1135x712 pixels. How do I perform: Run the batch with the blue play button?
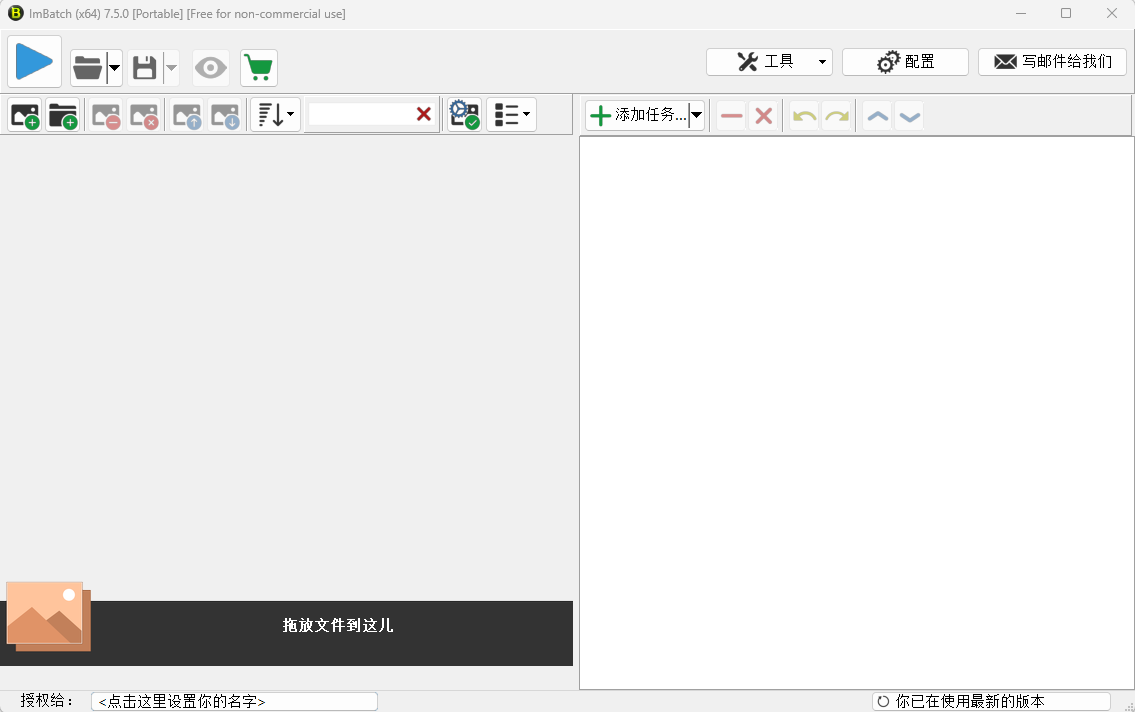coord(34,62)
